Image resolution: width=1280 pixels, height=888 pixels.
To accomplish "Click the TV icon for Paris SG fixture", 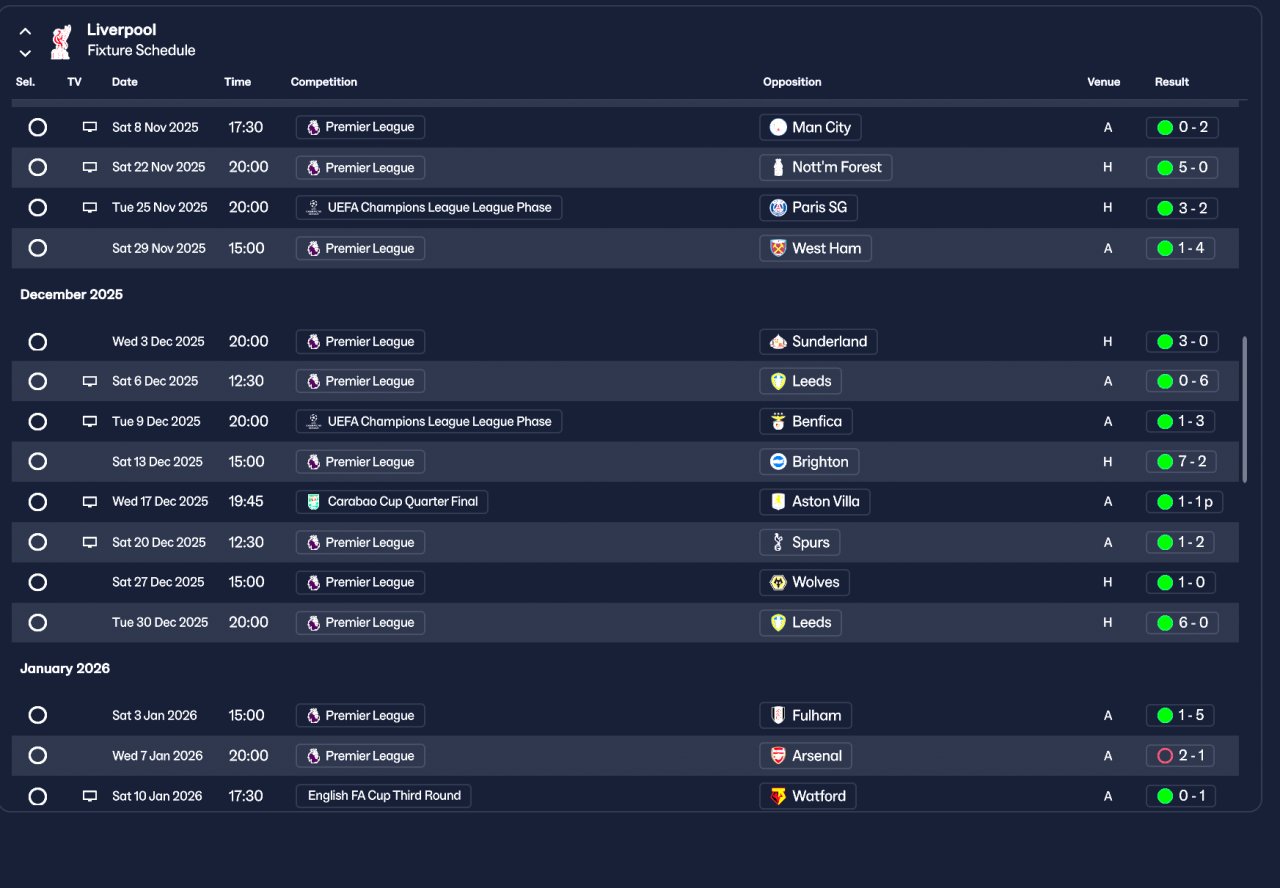I will (x=90, y=207).
